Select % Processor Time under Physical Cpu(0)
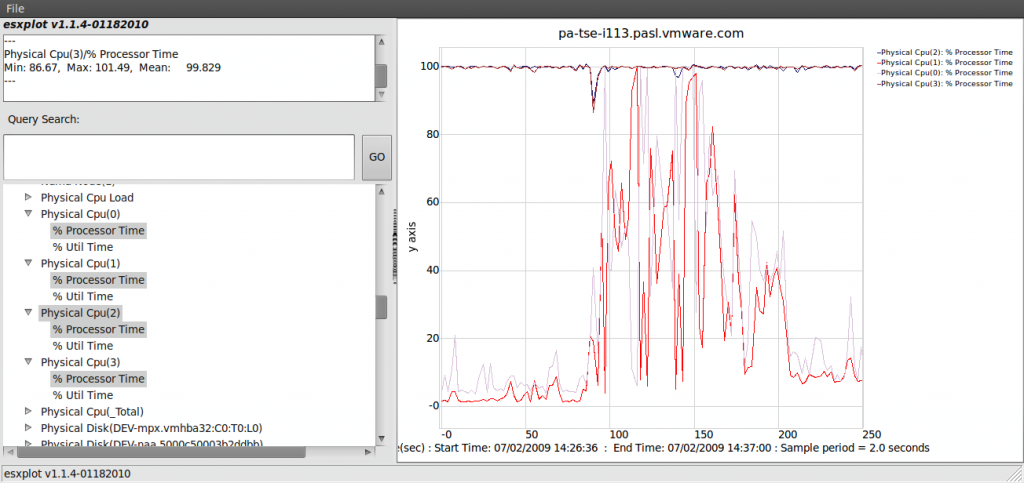The height and width of the screenshot is (483, 1024). [x=99, y=230]
